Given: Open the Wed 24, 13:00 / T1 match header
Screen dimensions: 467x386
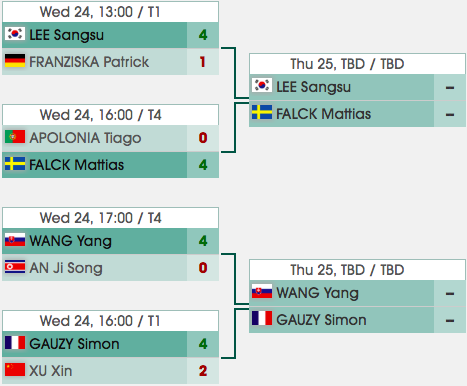Looking at the screenshot, I should [111, 12].
